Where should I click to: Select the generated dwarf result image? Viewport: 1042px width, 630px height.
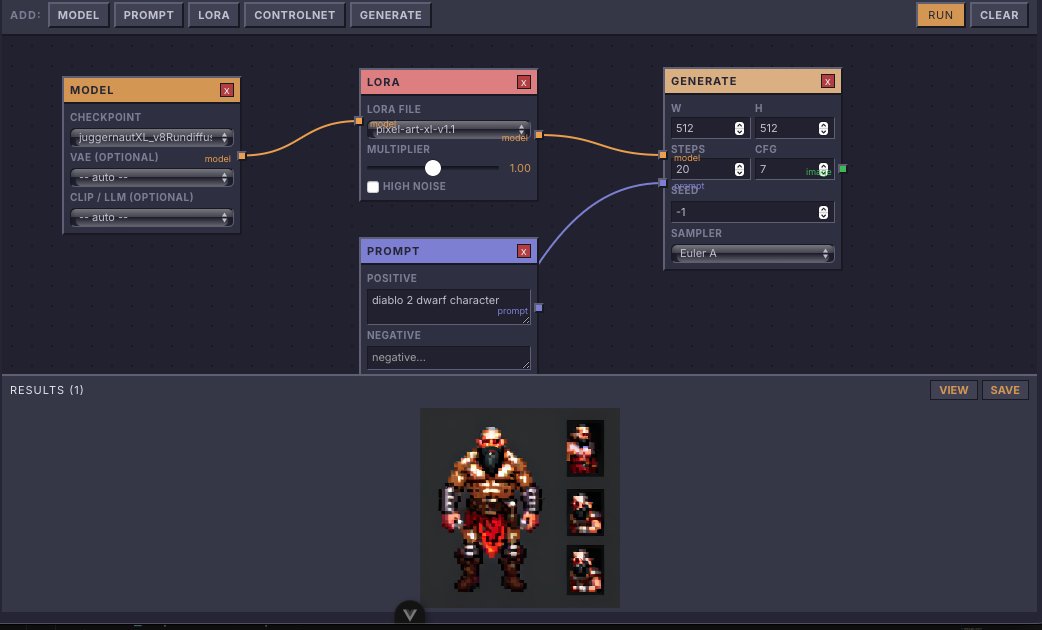[520, 508]
